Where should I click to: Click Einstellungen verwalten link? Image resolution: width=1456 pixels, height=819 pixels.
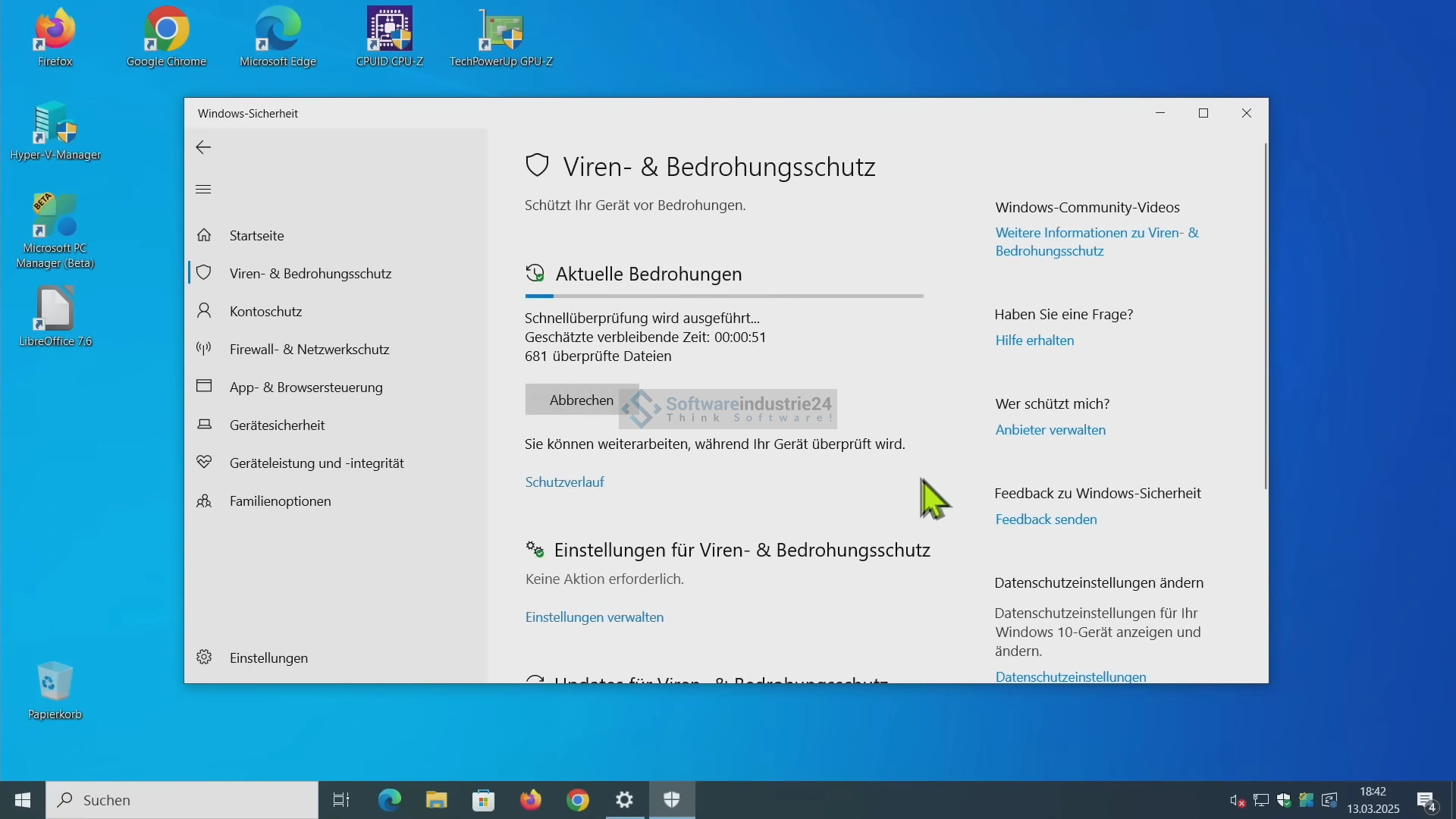pyautogui.click(x=594, y=617)
